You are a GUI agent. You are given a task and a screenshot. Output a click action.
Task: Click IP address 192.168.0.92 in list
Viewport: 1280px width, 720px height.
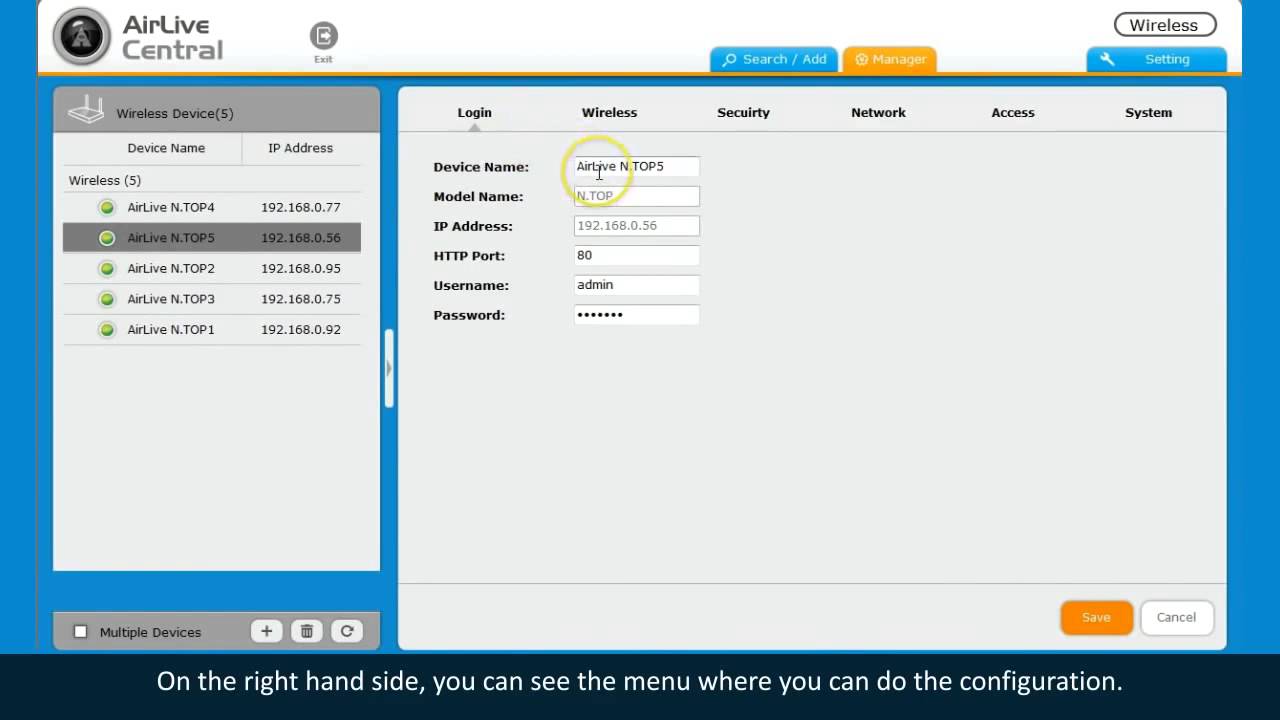(301, 330)
